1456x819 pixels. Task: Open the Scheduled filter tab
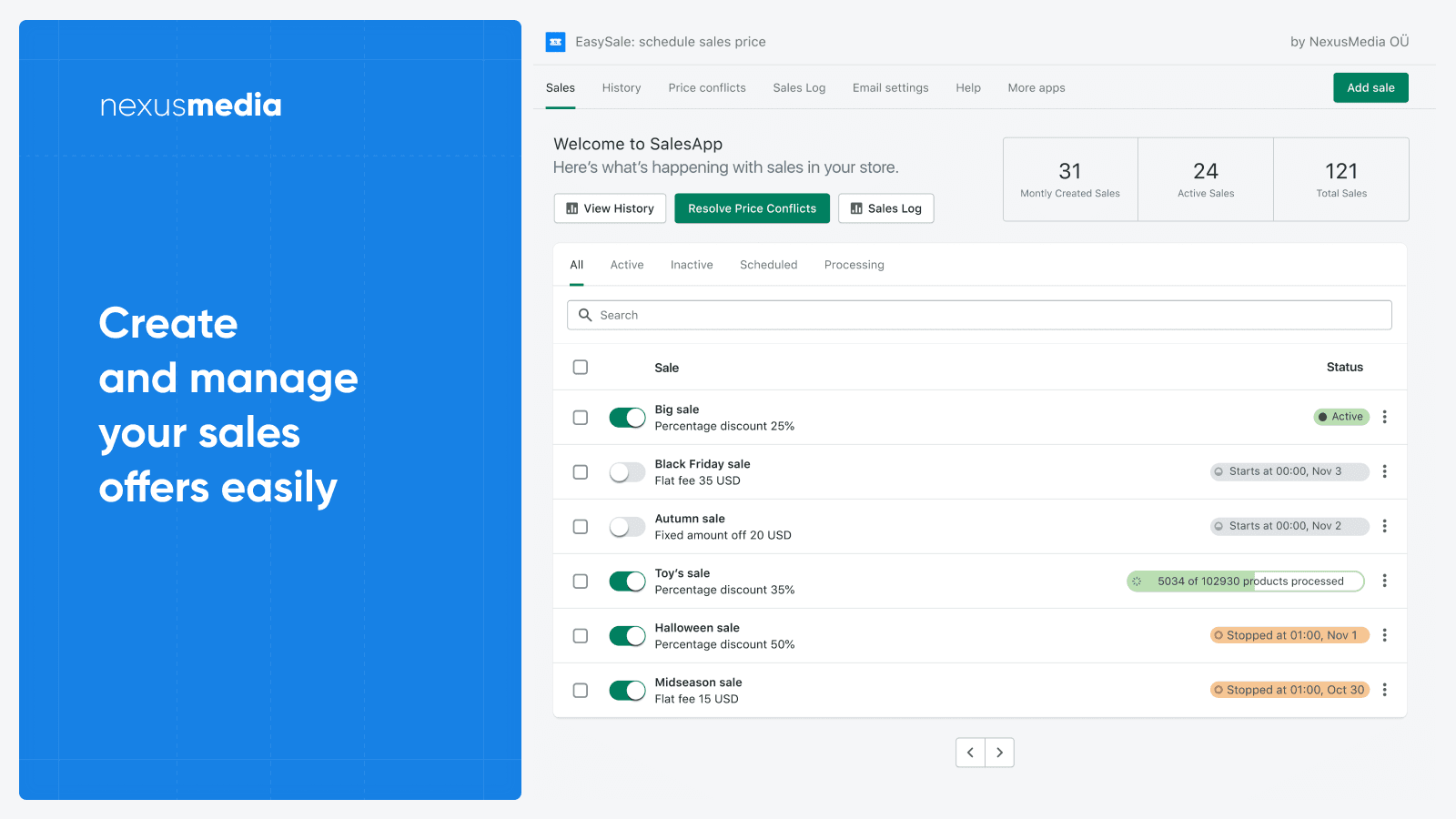pyautogui.click(x=768, y=265)
